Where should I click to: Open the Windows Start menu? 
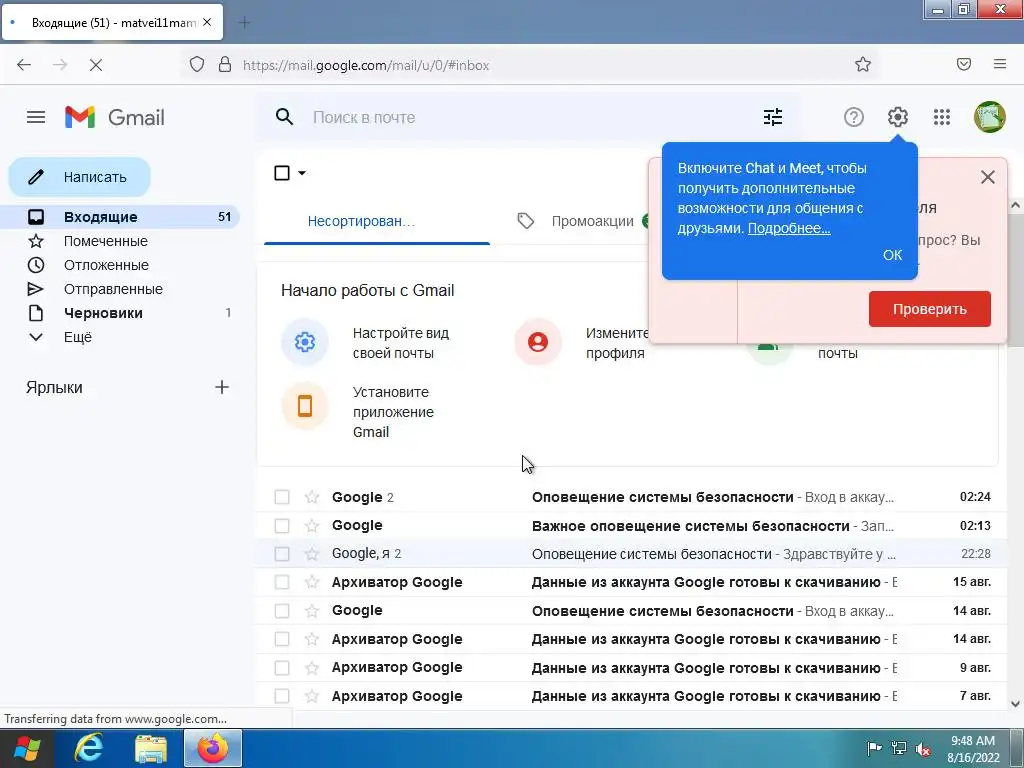[x=26, y=748]
